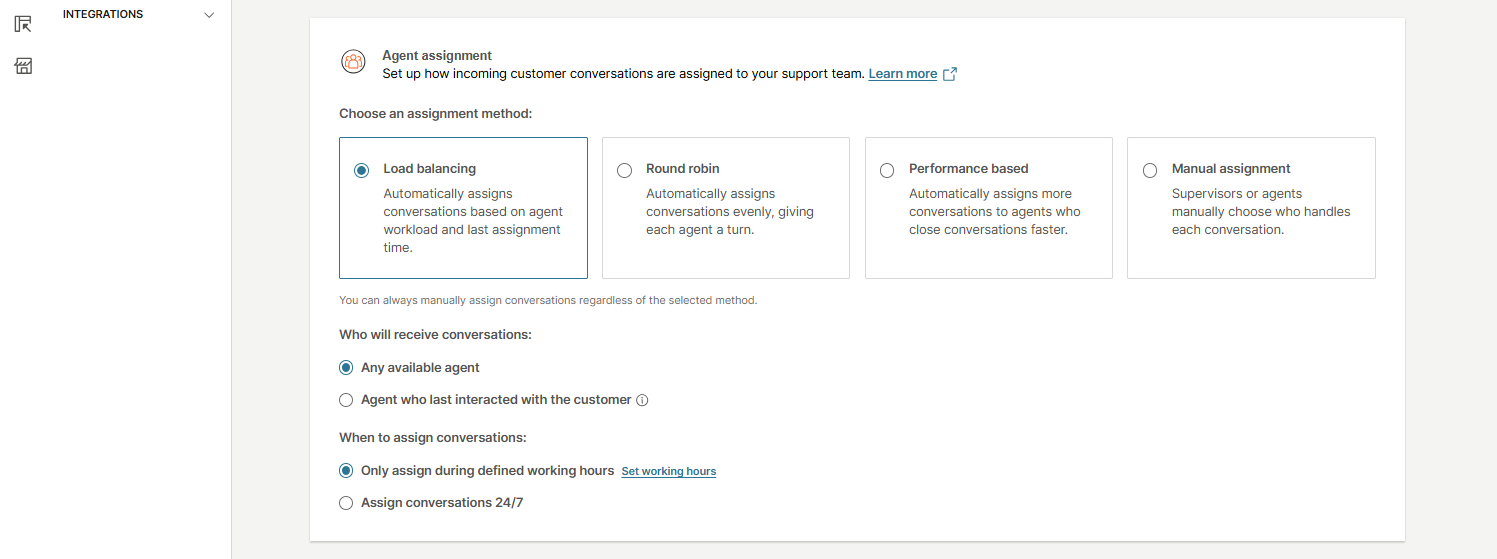Select Any available agent option
This screenshot has height=559, width=1497.
pyautogui.click(x=346, y=368)
